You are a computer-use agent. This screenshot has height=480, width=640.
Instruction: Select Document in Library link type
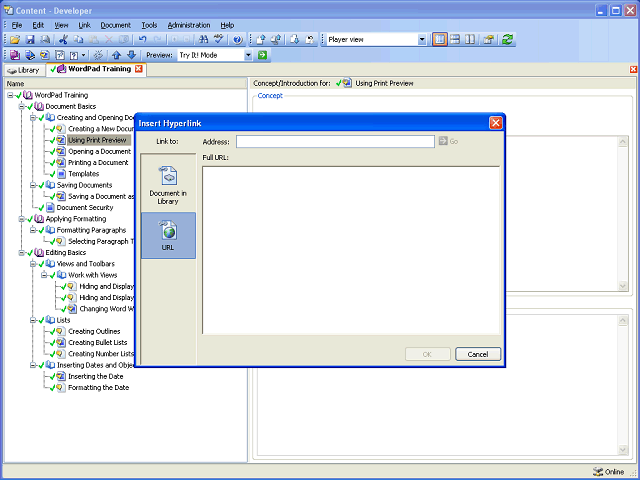(x=168, y=184)
